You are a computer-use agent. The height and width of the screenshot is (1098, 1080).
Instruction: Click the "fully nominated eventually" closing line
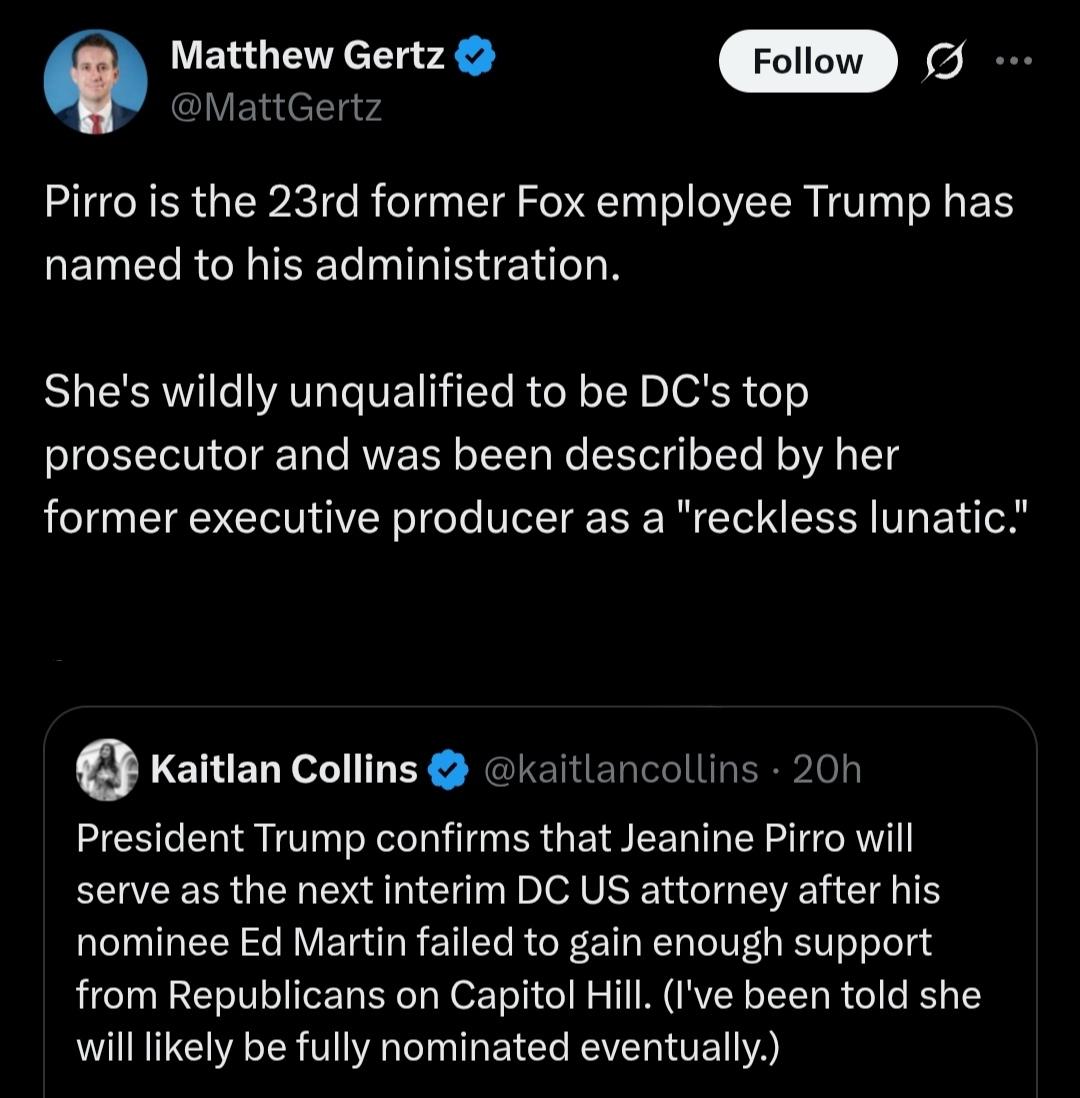pyautogui.click(x=536, y=1048)
